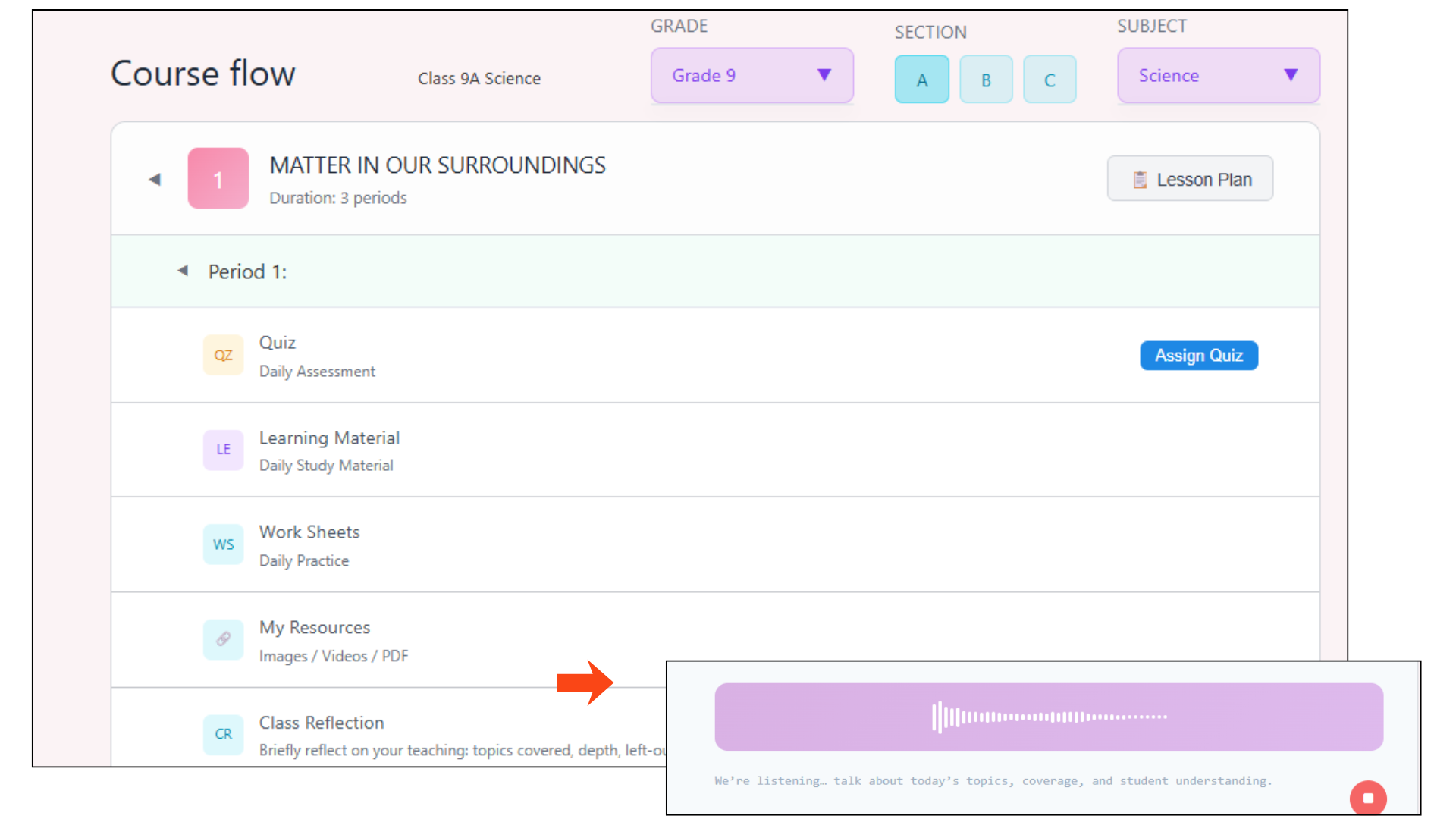This screenshot has width=1456, height=819.
Task: Select the WS Work Sheets icon
Action: point(223,544)
